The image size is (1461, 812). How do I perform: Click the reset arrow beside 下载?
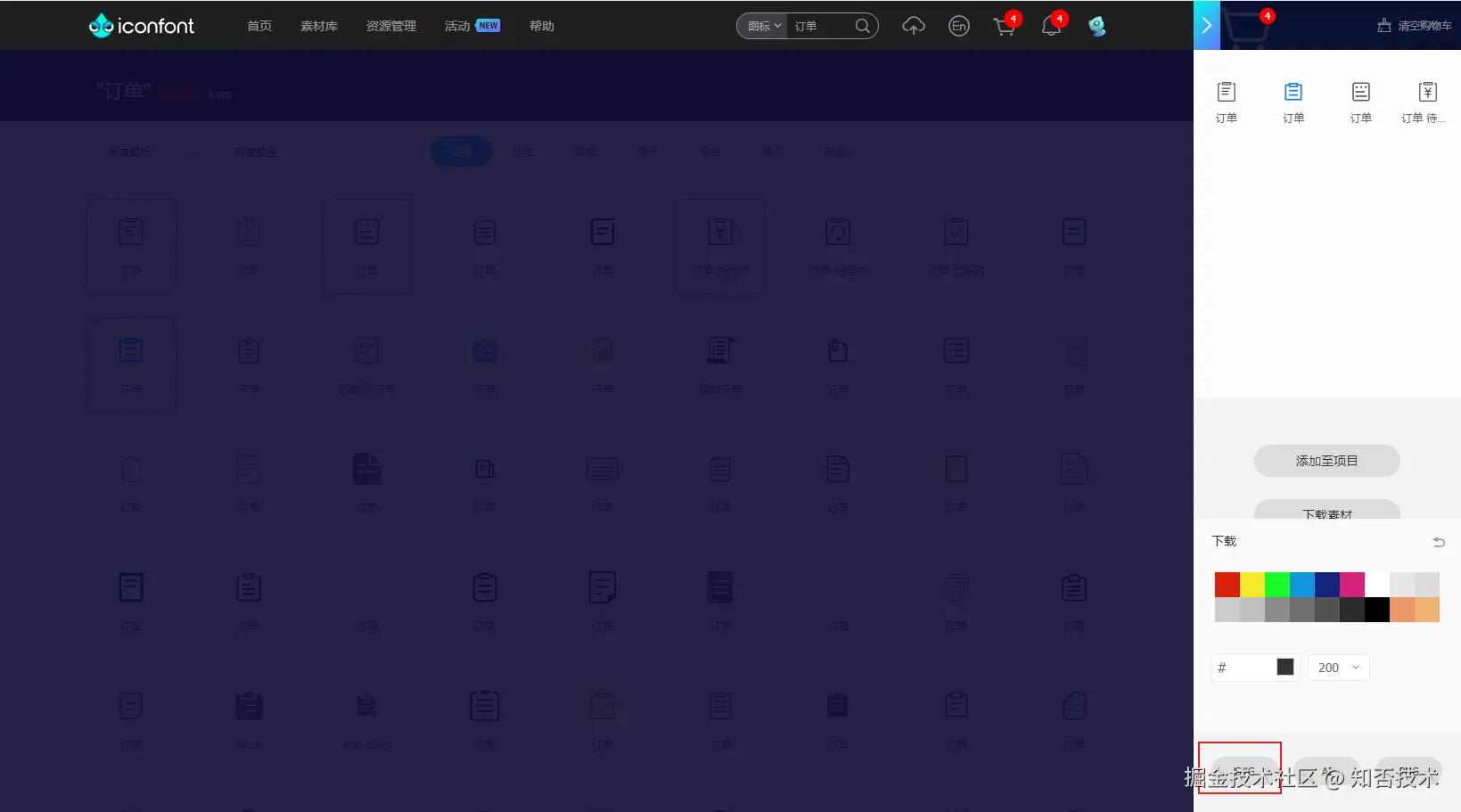[1439, 542]
